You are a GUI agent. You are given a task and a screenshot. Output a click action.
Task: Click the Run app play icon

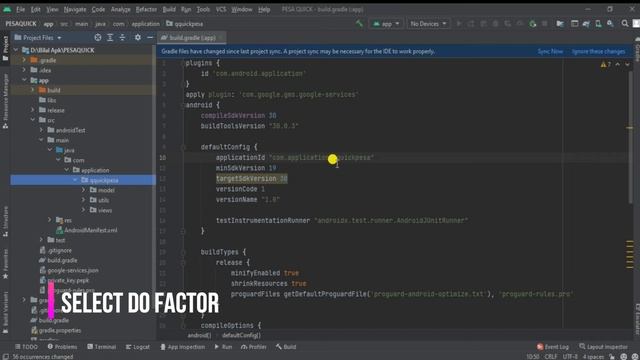pos(459,24)
